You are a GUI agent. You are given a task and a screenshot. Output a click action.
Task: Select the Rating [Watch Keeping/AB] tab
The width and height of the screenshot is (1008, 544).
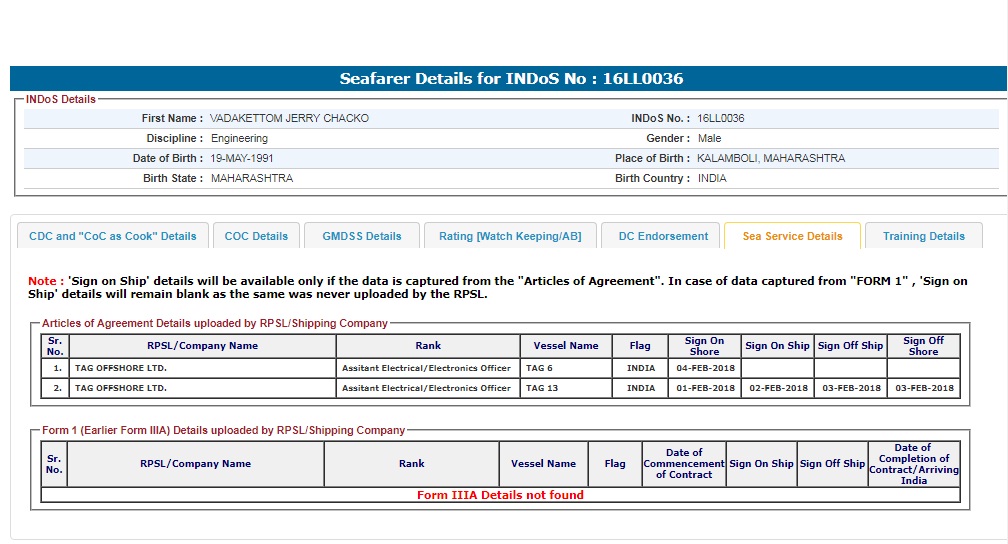tap(510, 236)
